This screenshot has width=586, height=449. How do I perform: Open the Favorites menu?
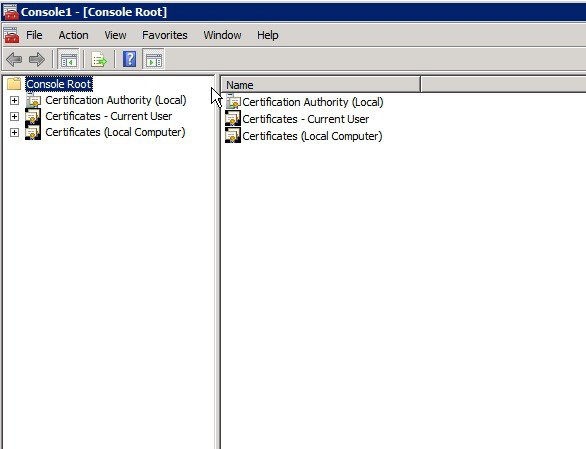(164, 35)
